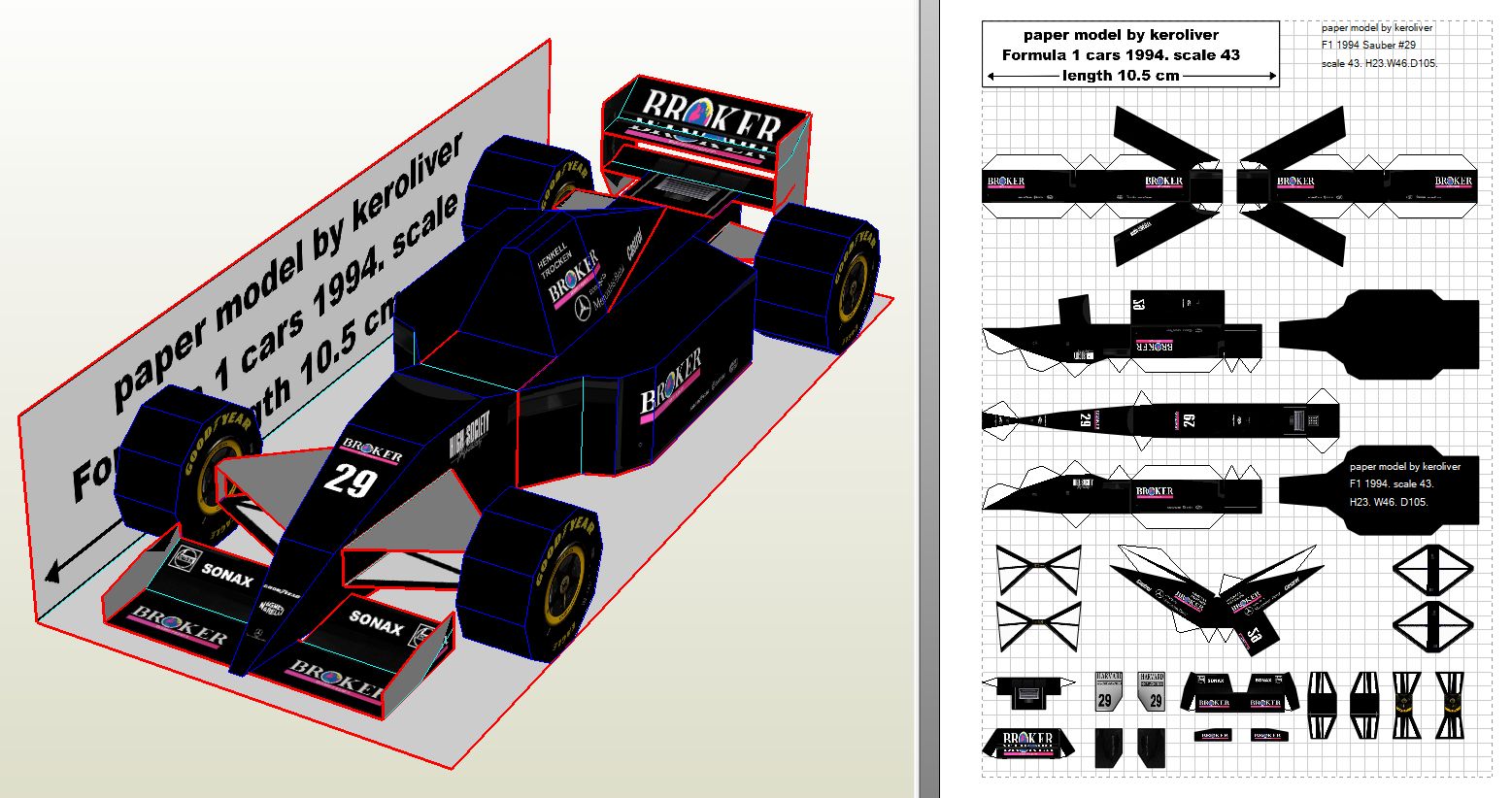Select the title text box in the 2D layout

click(1129, 54)
